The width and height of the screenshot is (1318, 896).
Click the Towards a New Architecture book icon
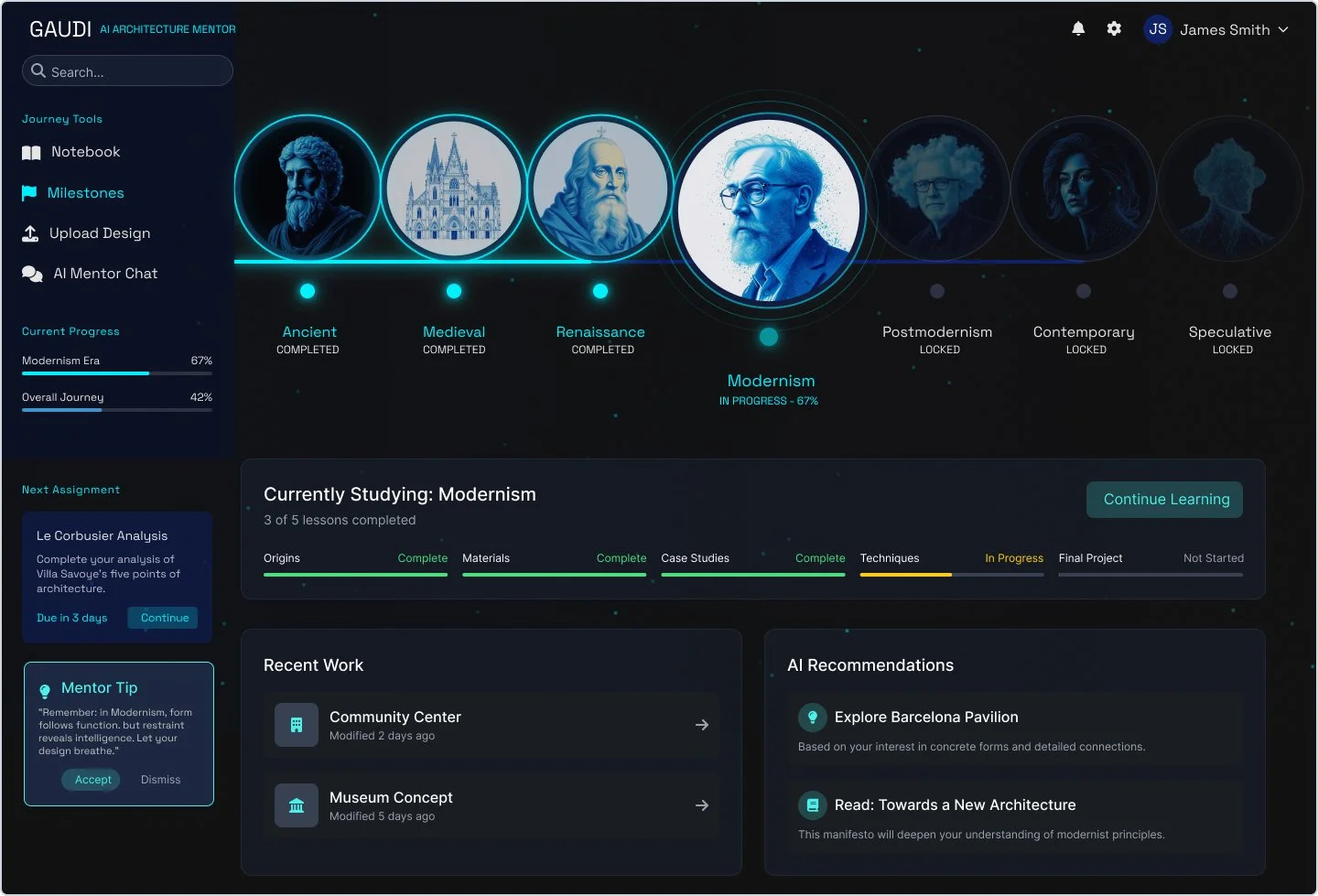click(x=812, y=805)
